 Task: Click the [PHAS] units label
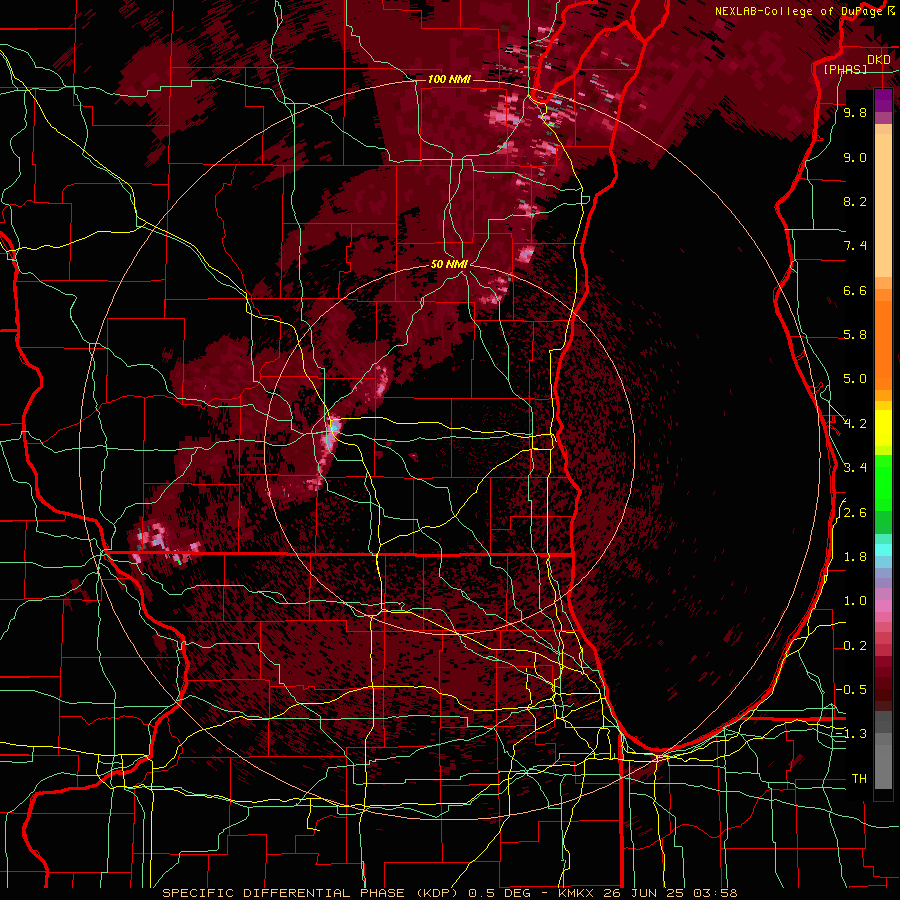tap(845, 69)
